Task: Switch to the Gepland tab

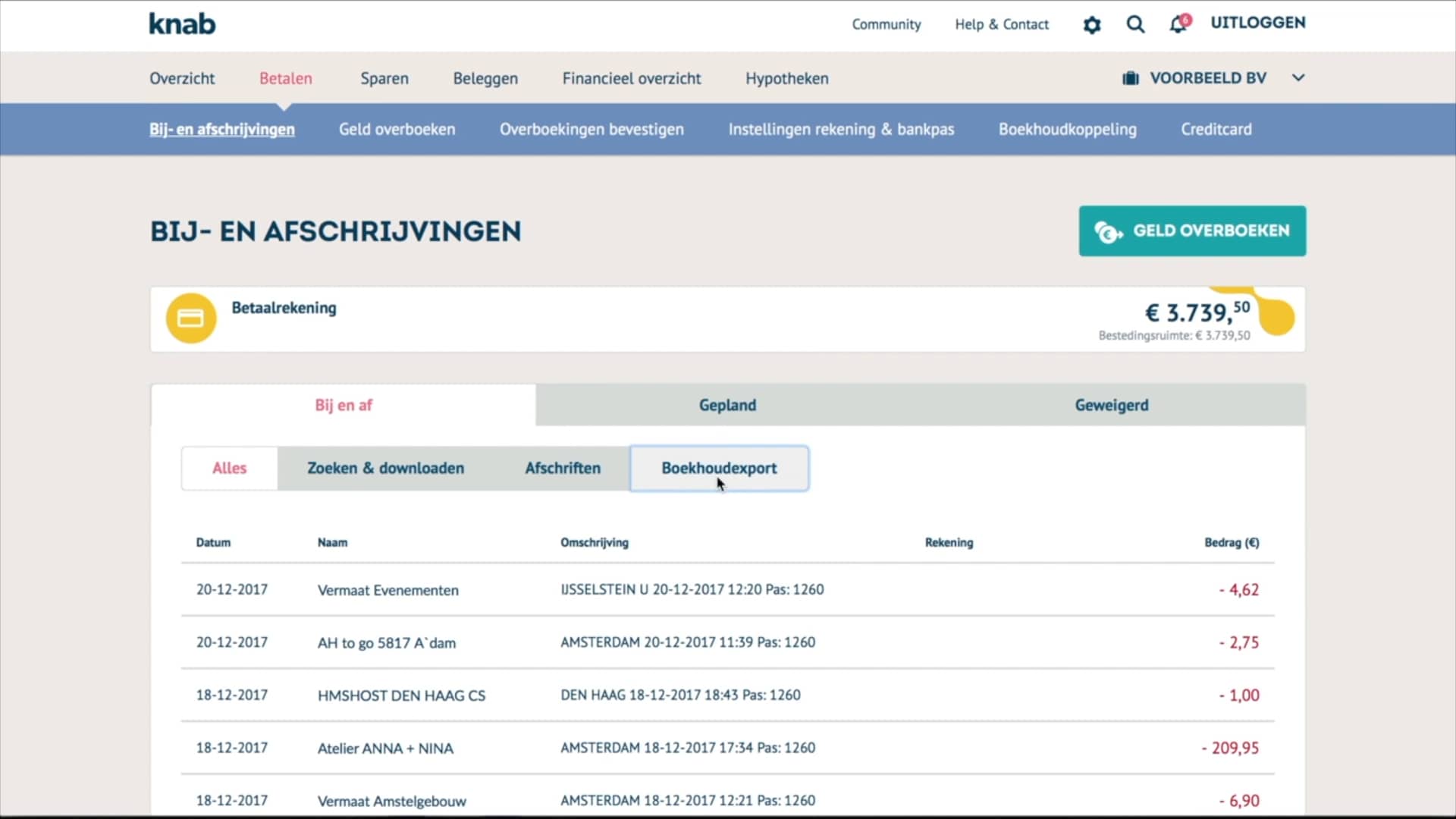Action: tap(727, 405)
